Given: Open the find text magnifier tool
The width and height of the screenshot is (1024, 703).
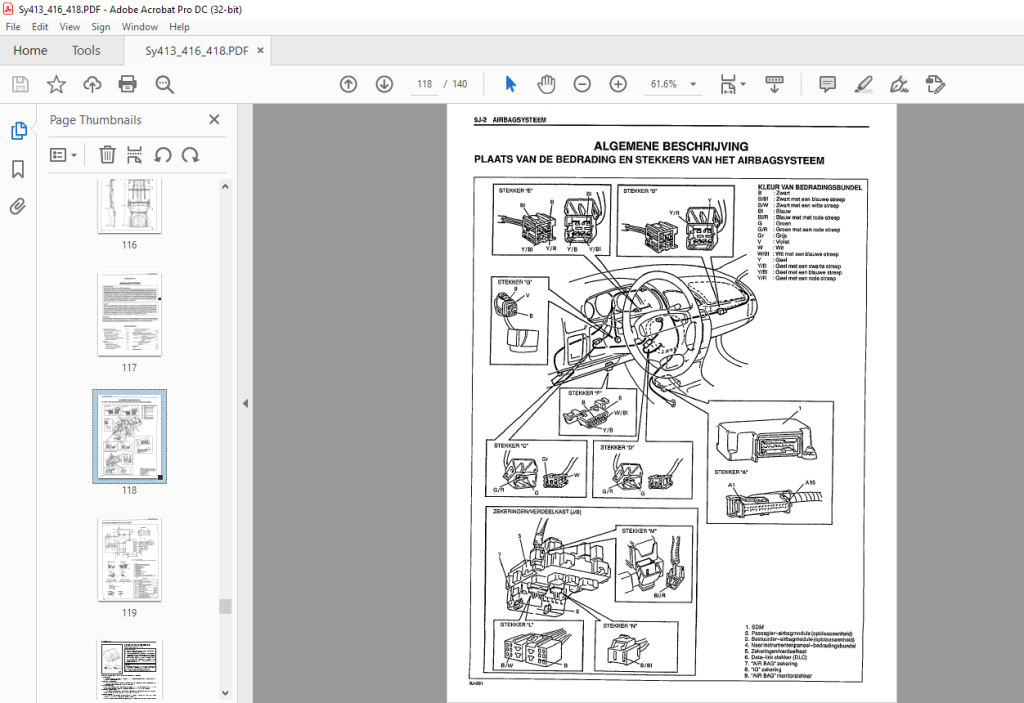Looking at the screenshot, I should 164,84.
